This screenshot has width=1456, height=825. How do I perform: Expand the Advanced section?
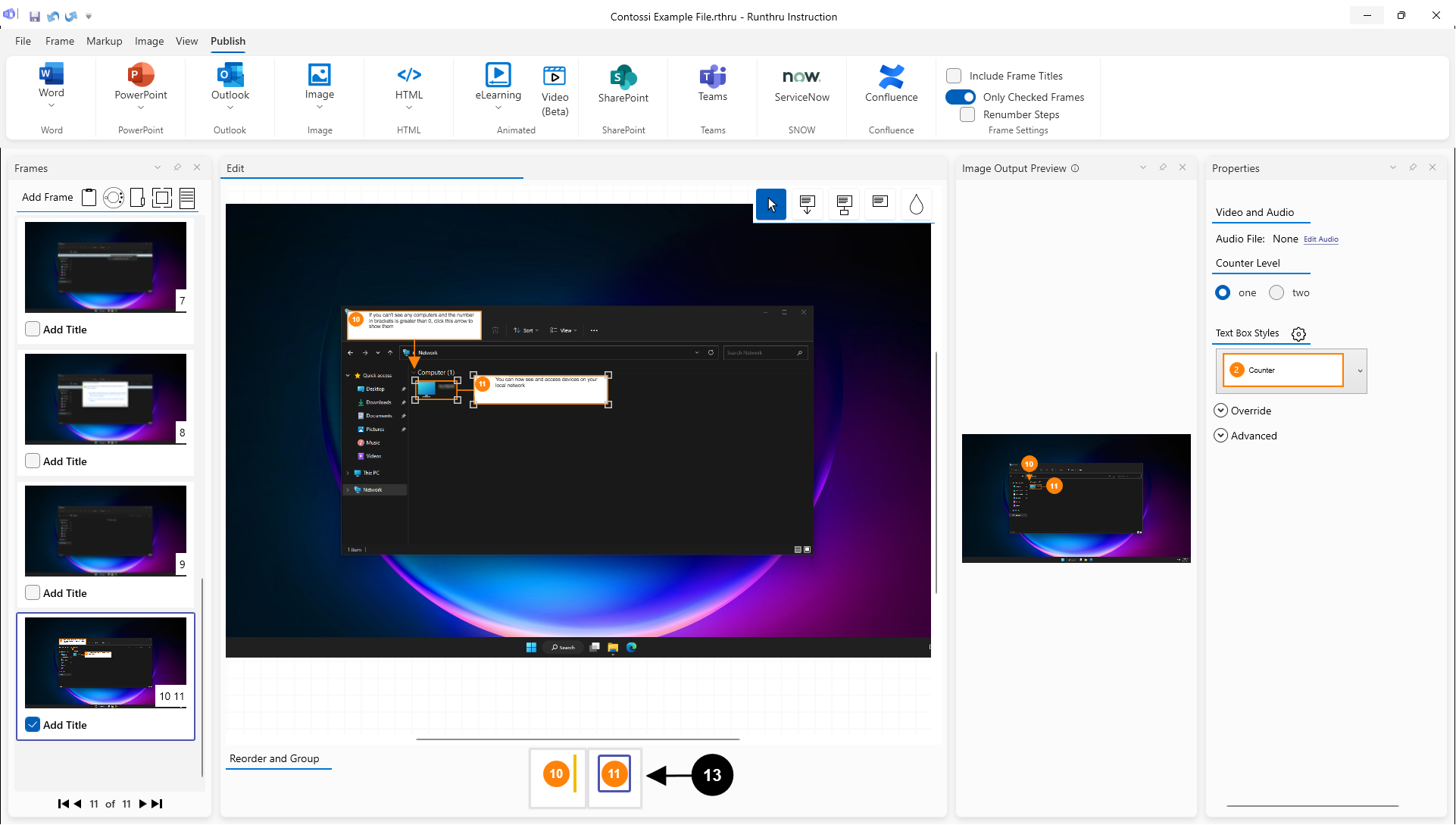(1221, 436)
